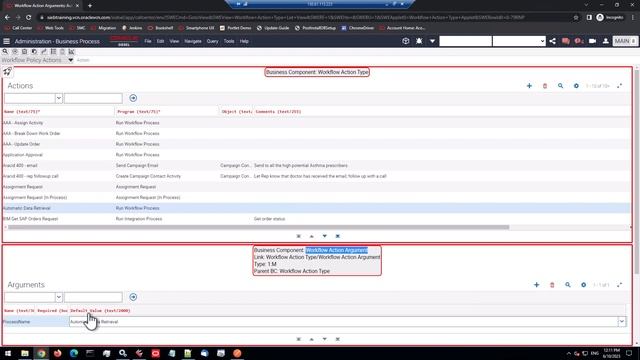Maximize the Actions applet
The image size is (640, 360).
(620, 86)
